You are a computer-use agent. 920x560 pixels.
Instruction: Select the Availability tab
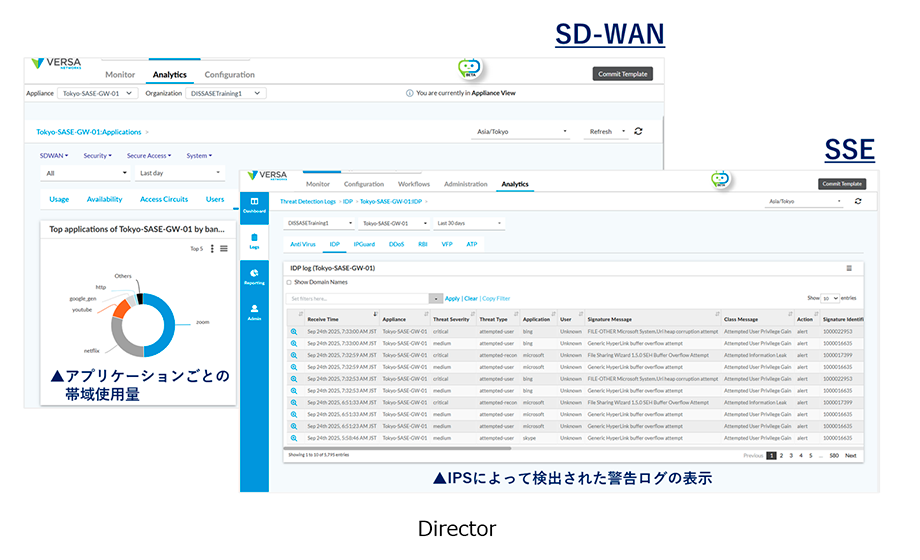[104, 199]
